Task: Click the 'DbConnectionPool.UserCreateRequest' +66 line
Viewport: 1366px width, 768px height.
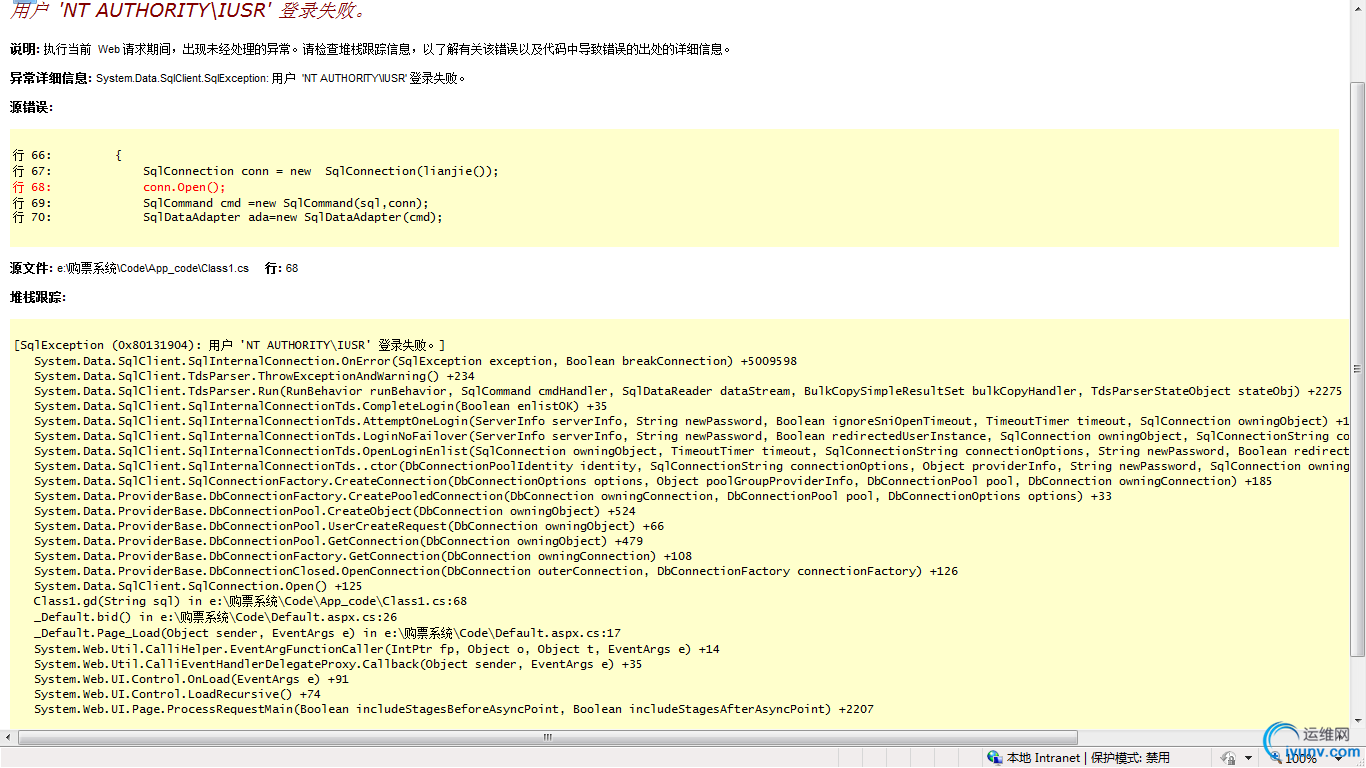Action: pyautogui.click(x=348, y=526)
